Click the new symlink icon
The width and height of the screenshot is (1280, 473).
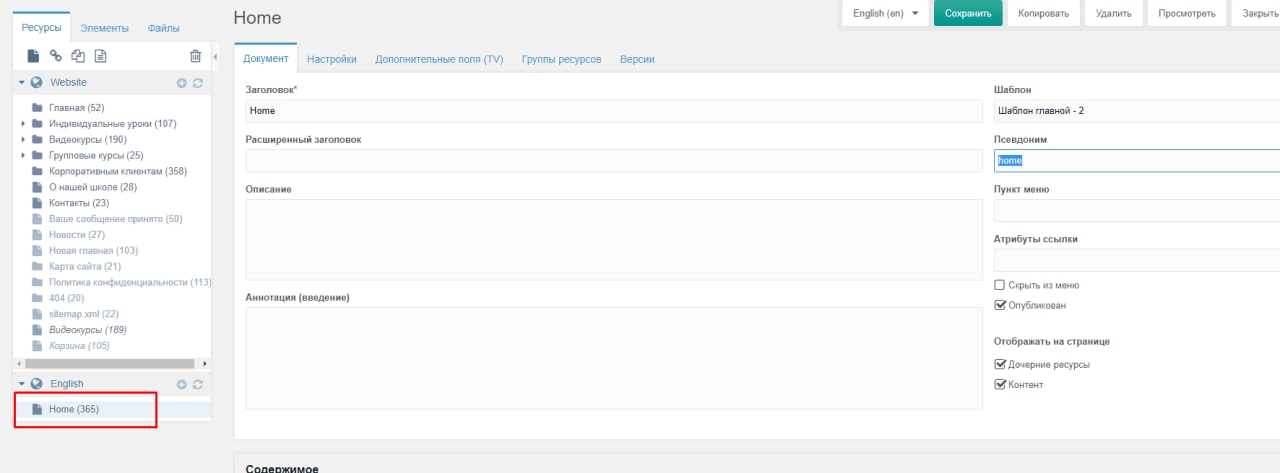pyautogui.click(x=78, y=57)
